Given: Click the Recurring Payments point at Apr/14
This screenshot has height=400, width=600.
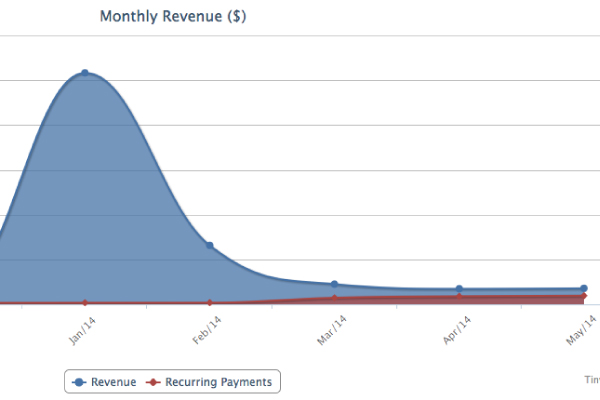Looking at the screenshot, I should point(459,297).
